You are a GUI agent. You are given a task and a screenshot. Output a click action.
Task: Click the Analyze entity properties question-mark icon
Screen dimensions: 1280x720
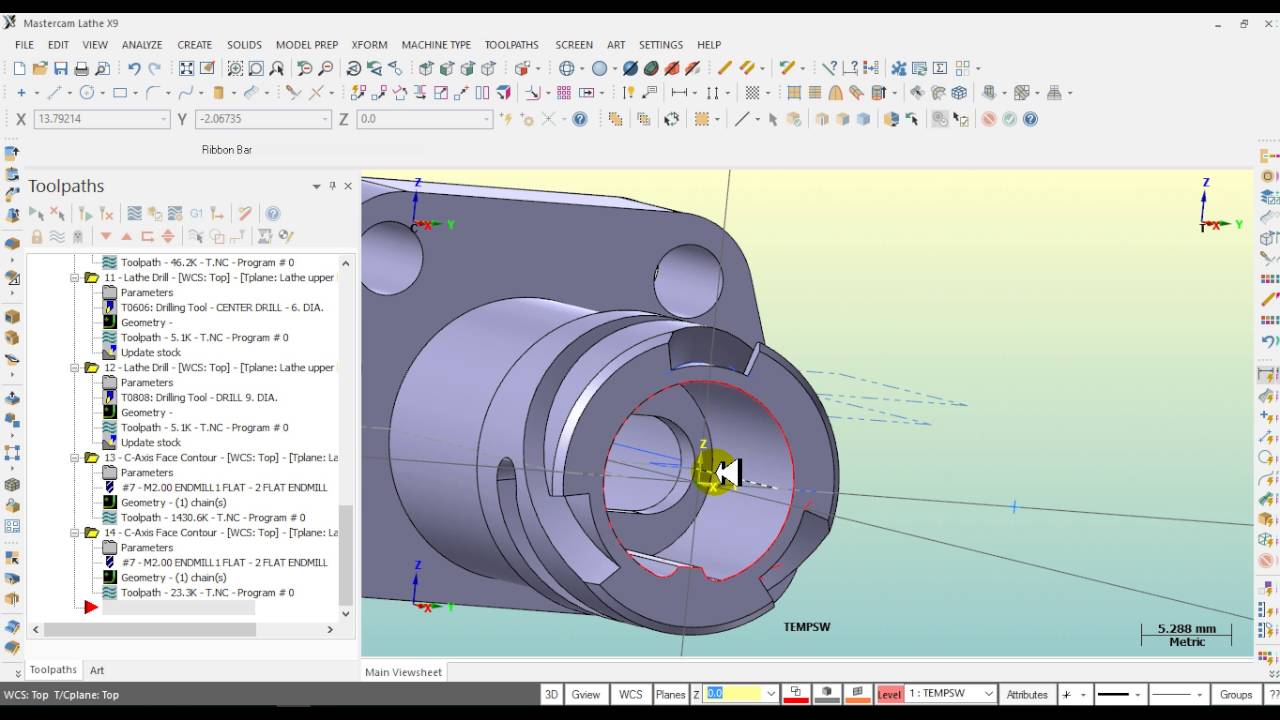click(829, 69)
